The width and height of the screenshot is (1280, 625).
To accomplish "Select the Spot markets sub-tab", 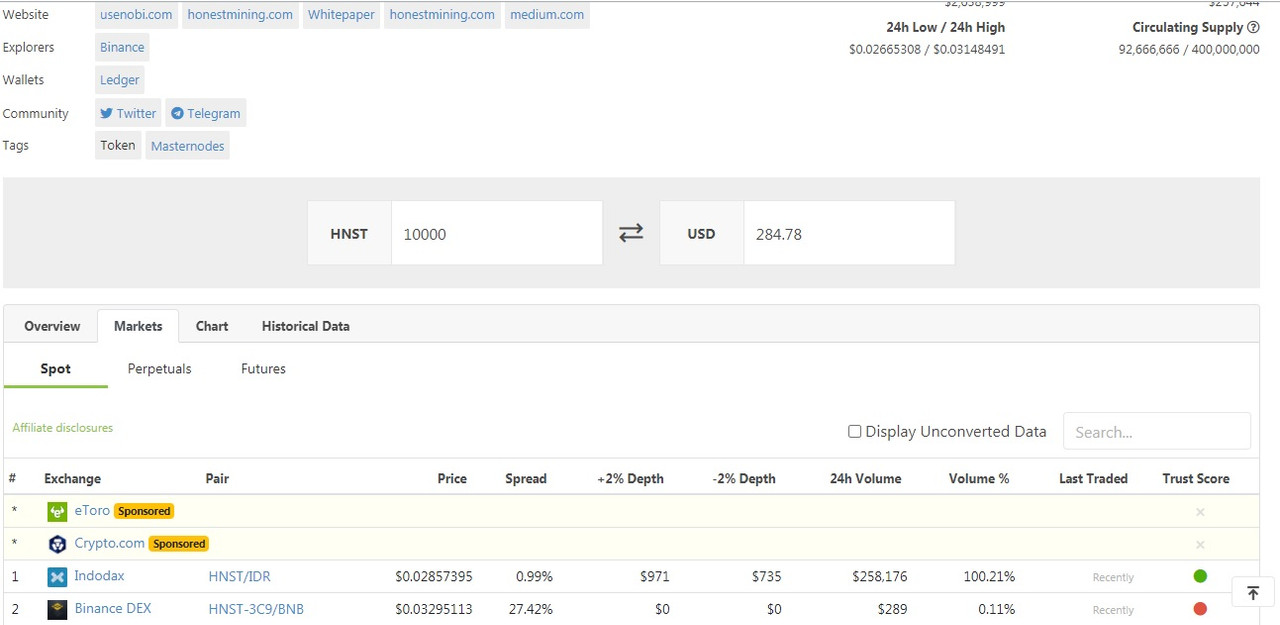I will pyautogui.click(x=56, y=369).
